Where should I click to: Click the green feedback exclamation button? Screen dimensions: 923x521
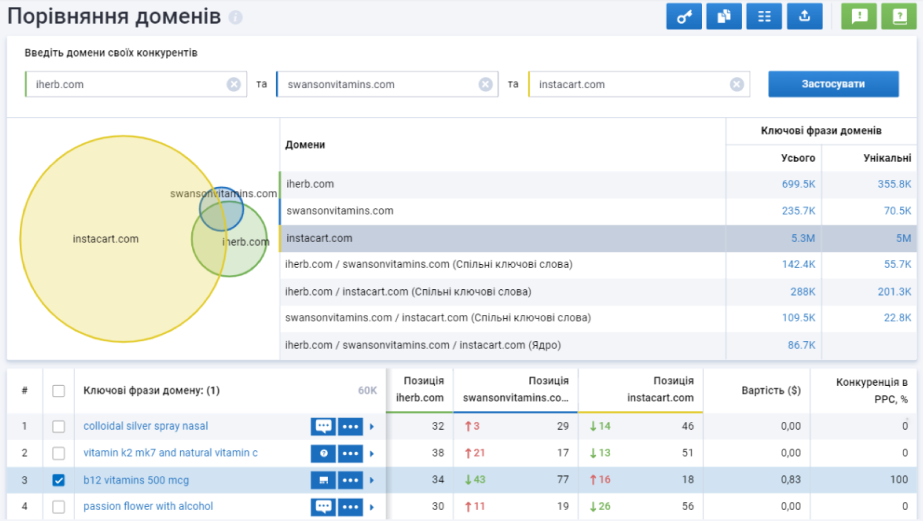point(859,16)
